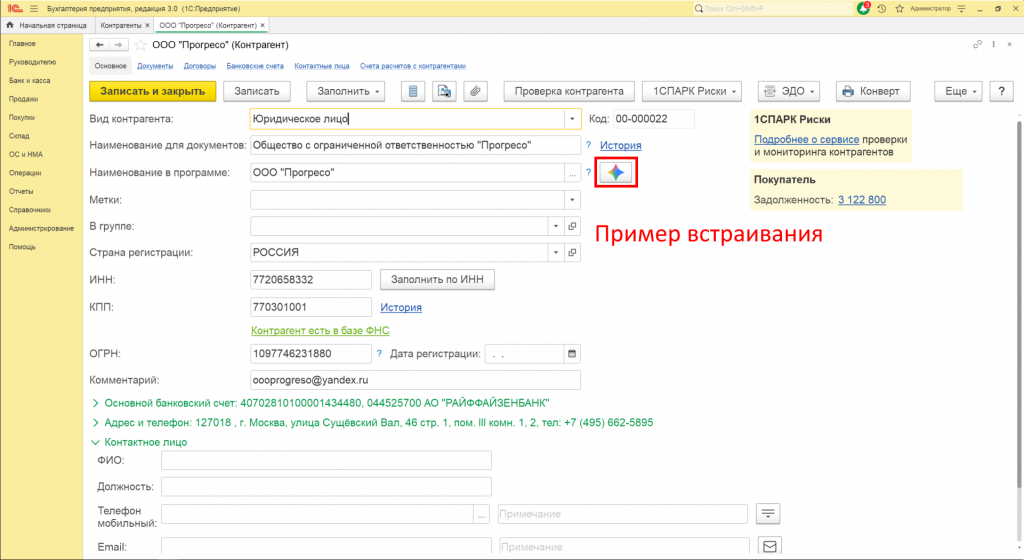Click Записать и закрыть button

pyautogui.click(x=152, y=91)
